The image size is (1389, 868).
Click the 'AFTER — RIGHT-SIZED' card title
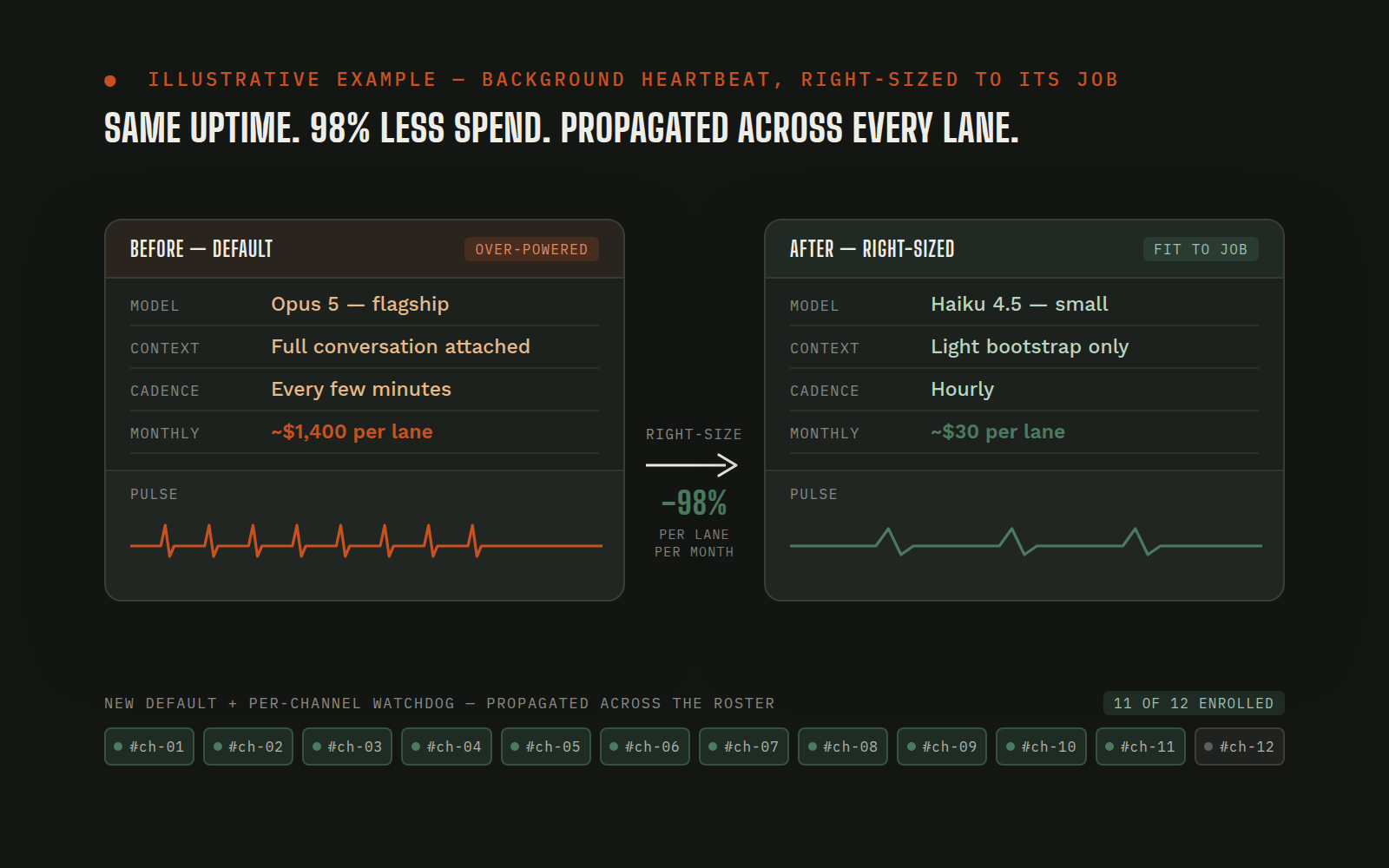(x=872, y=249)
